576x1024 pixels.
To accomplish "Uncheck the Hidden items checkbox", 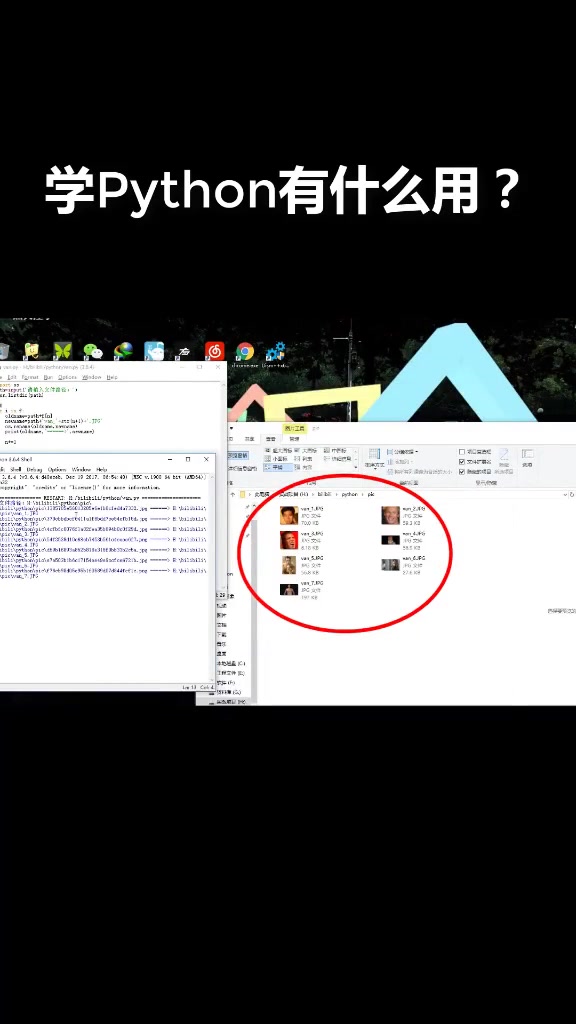I will click(x=462, y=472).
